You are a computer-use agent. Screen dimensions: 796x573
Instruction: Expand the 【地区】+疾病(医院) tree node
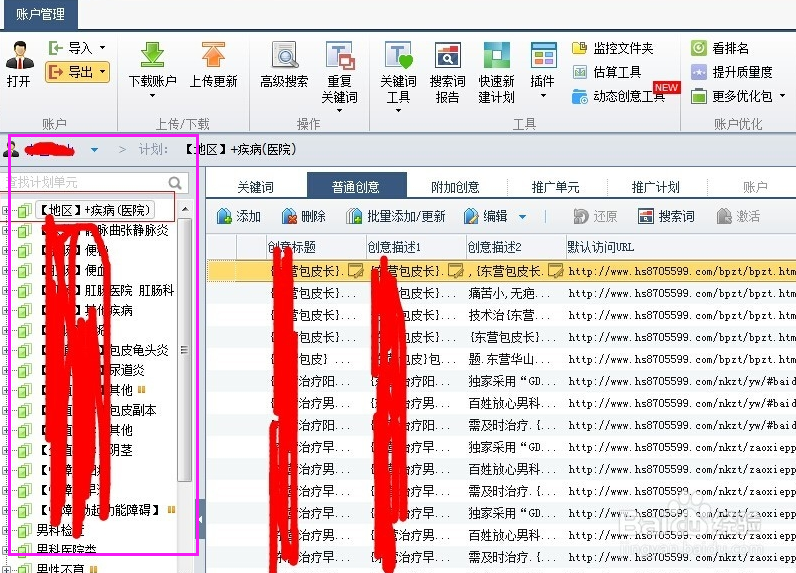click(x=6, y=210)
